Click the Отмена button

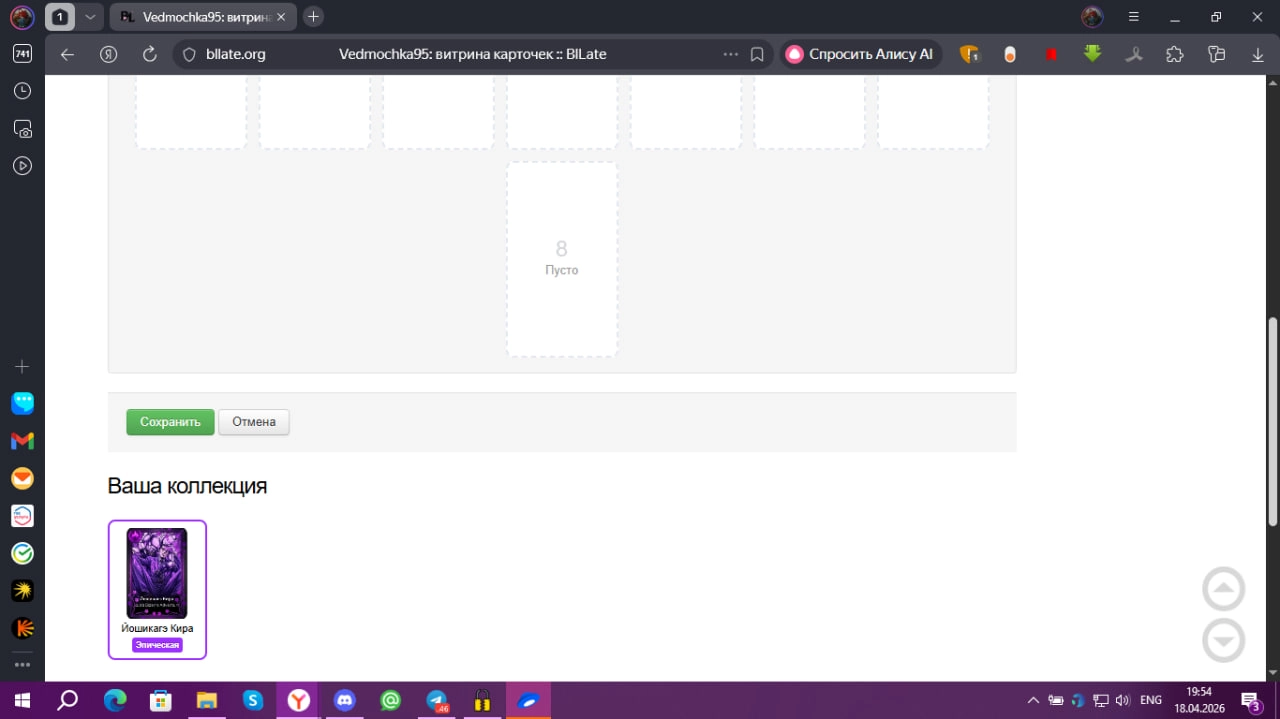coord(254,422)
